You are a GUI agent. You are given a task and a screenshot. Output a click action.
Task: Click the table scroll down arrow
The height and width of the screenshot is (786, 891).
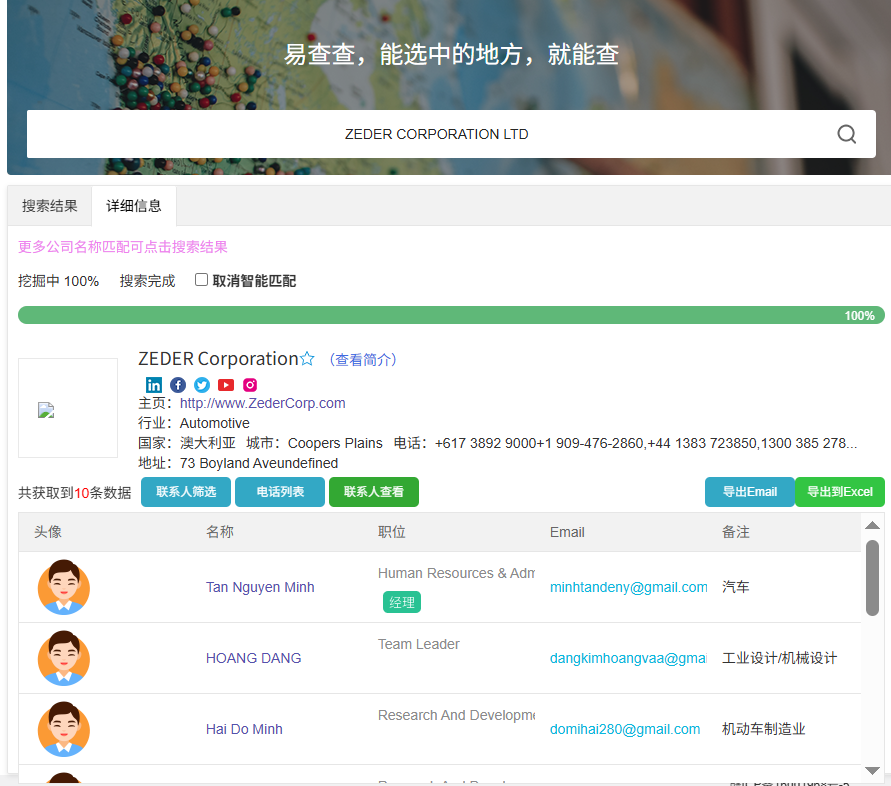point(872,771)
